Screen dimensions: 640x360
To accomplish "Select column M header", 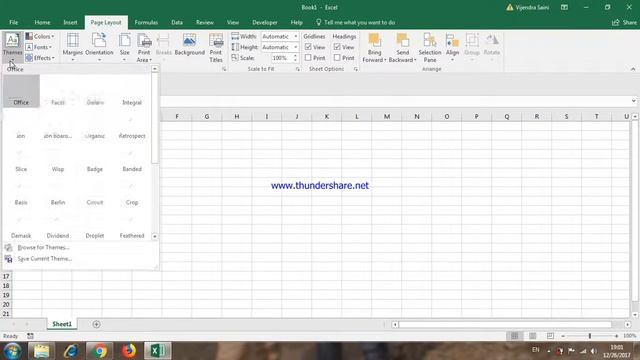I will click(x=387, y=117).
